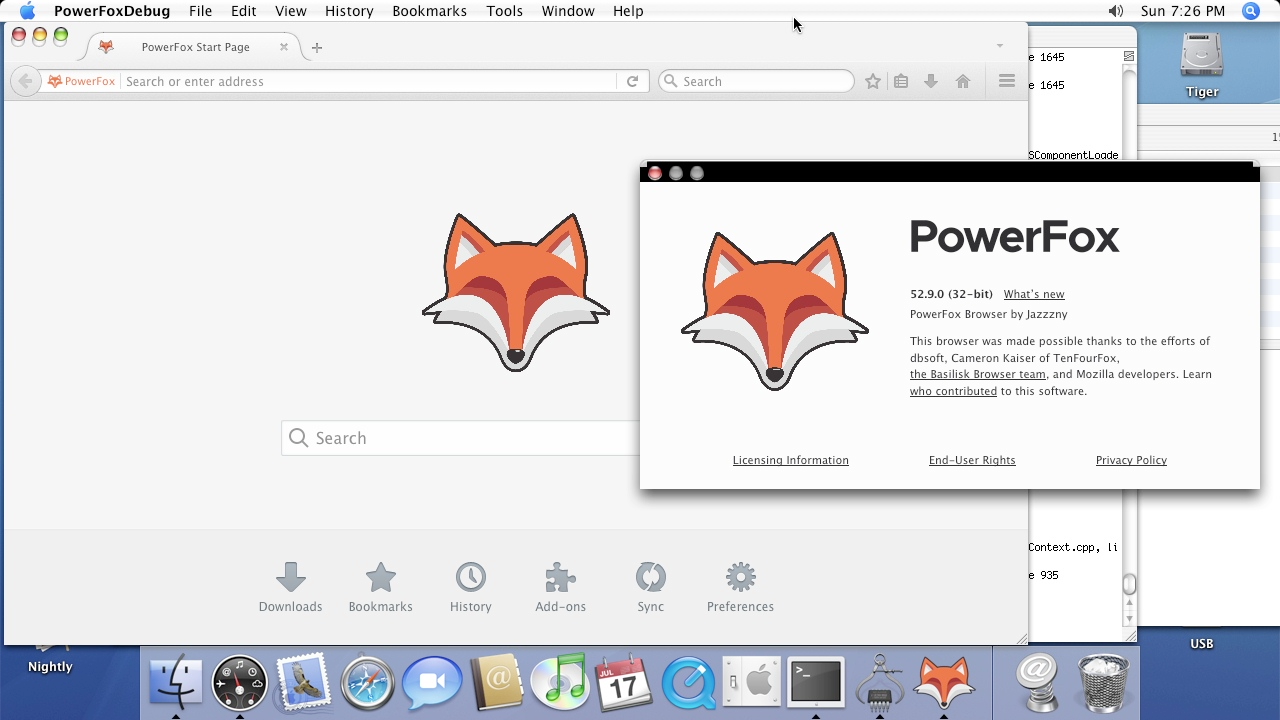Image resolution: width=1280 pixels, height=720 pixels.
Task: Click the menu bar clock Sun 7:26 PM
Action: pyautogui.click(x=1183, y=11)
